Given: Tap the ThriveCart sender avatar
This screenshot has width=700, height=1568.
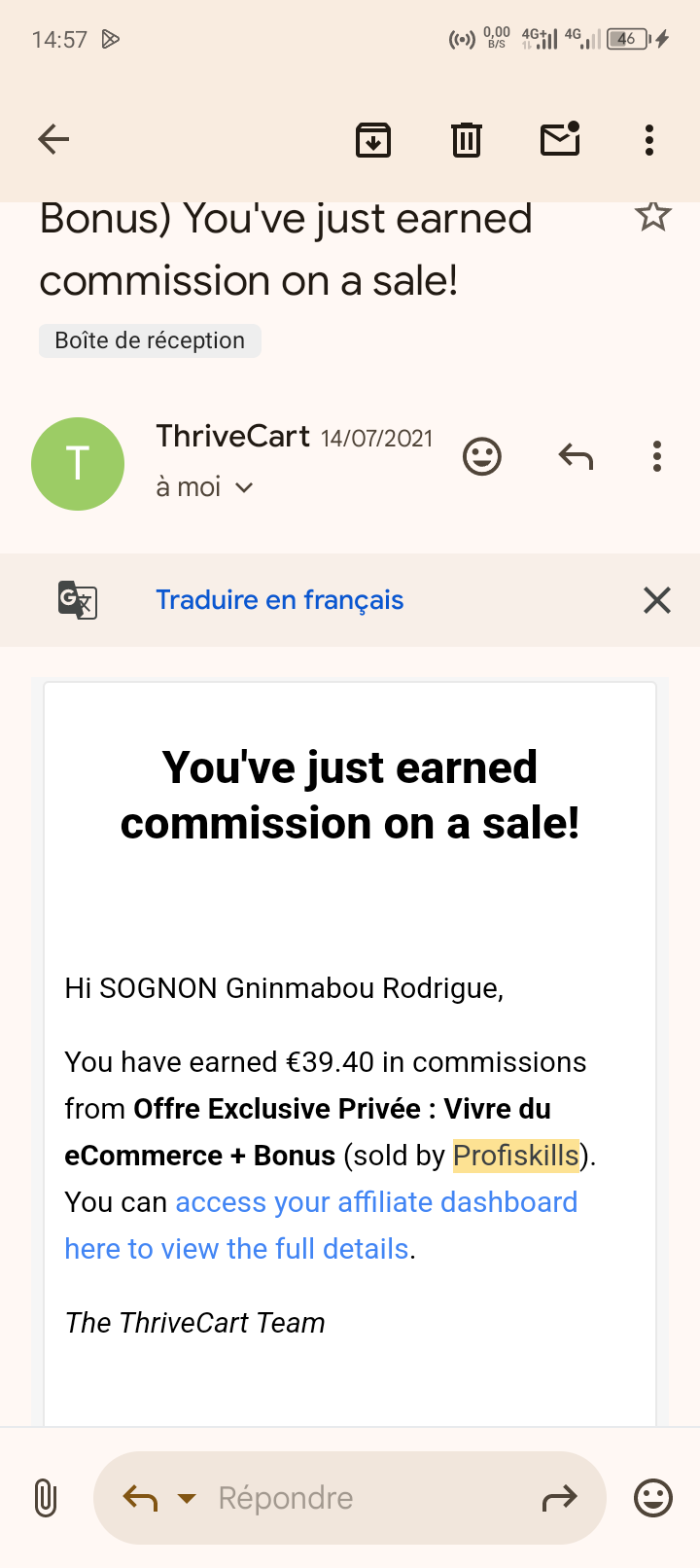Looking at the screenshot, I should point(78,464).
